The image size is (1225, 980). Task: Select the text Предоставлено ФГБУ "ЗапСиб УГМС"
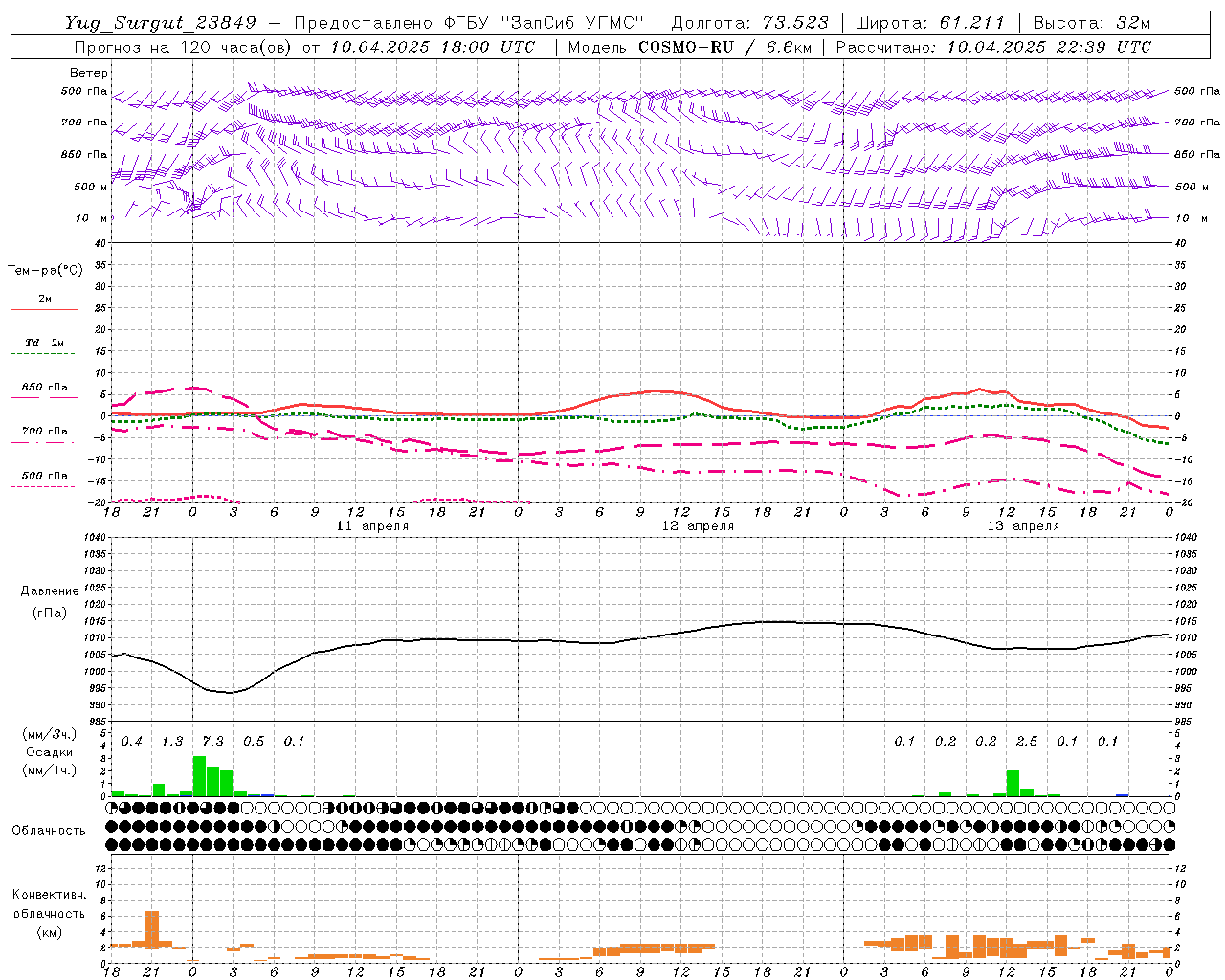point(469,23)
